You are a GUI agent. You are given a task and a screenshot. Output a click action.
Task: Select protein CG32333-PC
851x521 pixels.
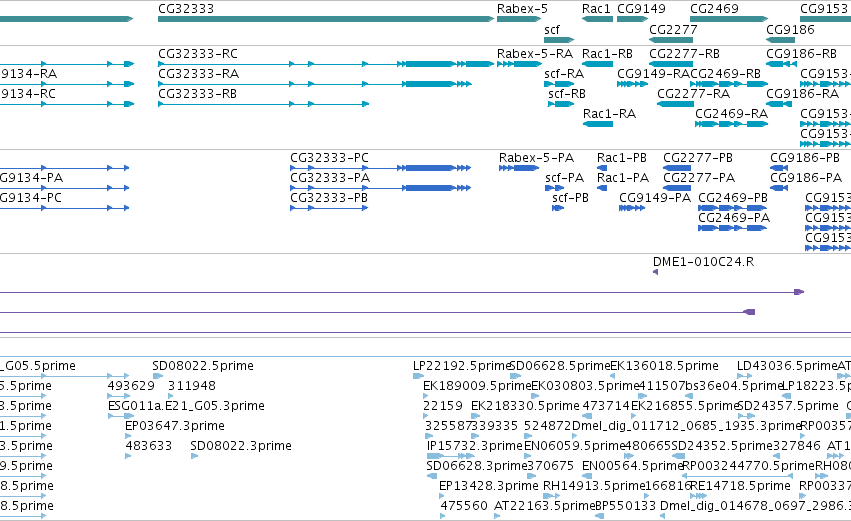pyautogui.click(x=329, y=158)
